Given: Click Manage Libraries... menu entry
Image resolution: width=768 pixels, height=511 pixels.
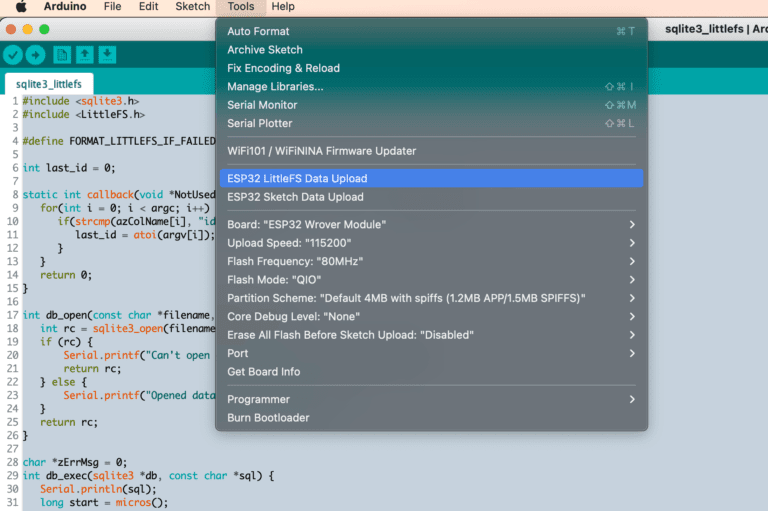Looking at the screenshot, I should pyautogui.click(x=275, y=87).
